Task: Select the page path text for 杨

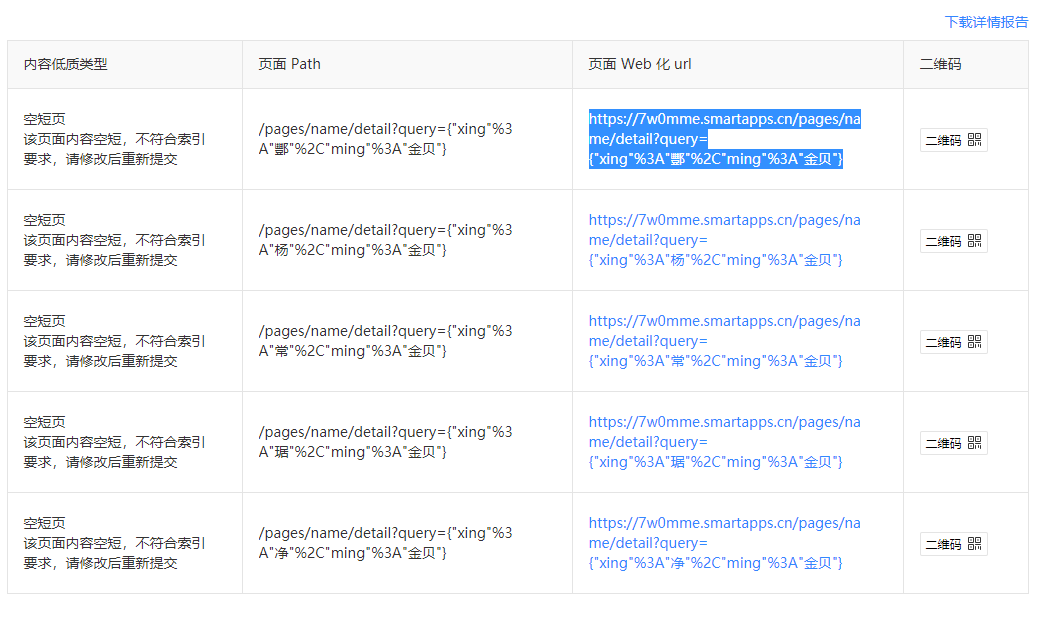Action: 386,240
